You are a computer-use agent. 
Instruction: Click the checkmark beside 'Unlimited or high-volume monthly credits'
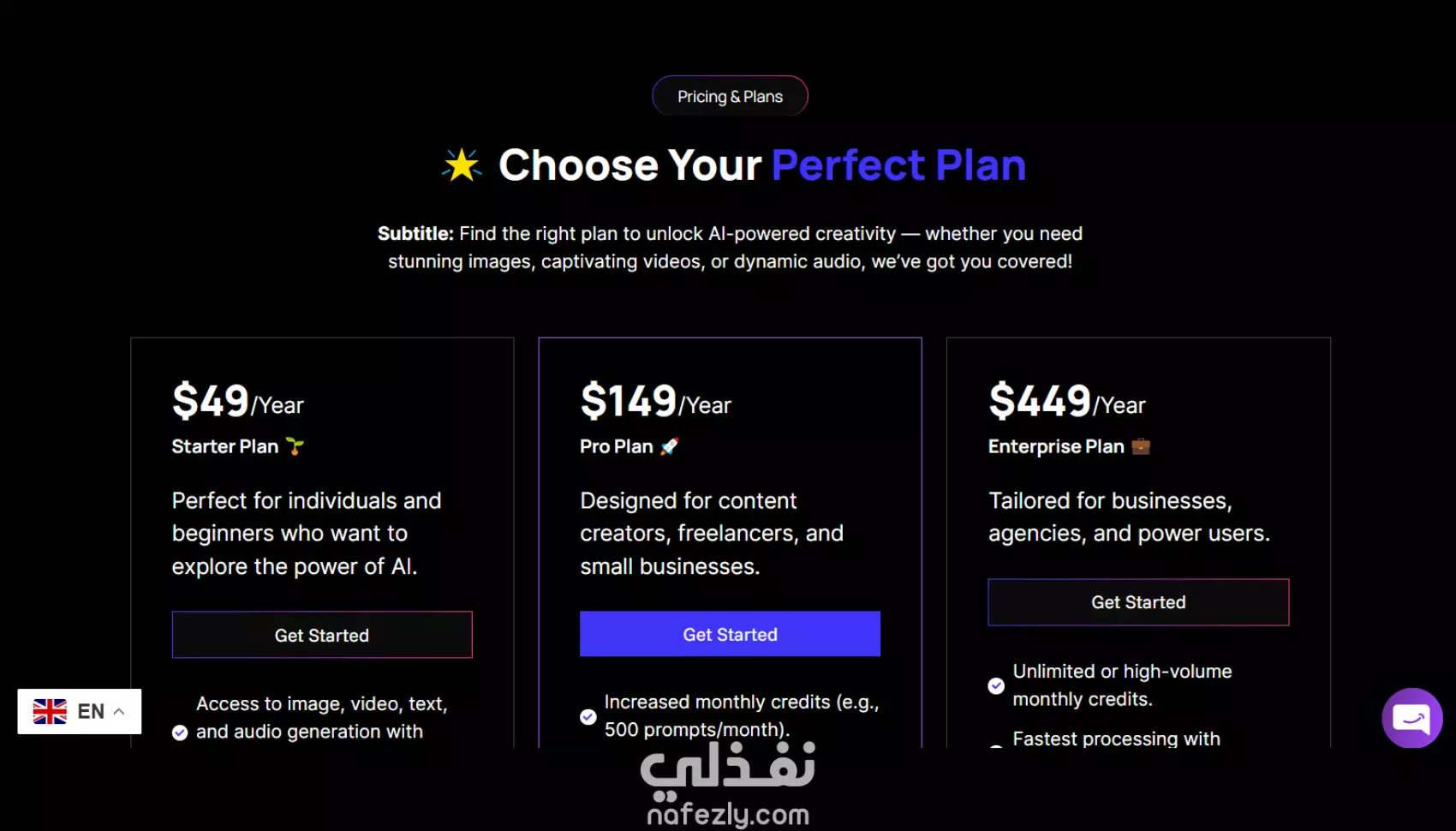pyautogui.click(x=996, y=685)
